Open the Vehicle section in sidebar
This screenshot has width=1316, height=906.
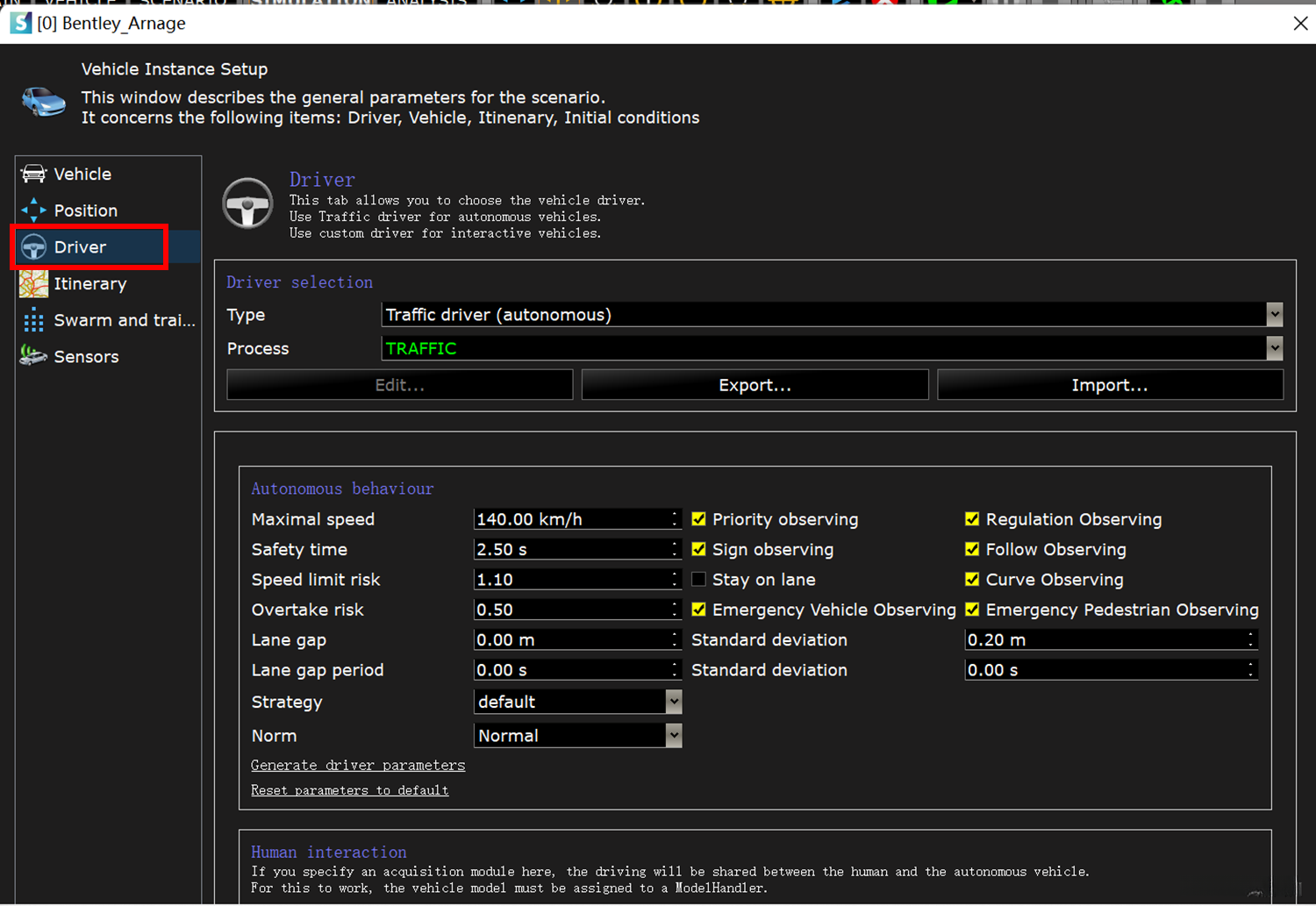(108, 174)
